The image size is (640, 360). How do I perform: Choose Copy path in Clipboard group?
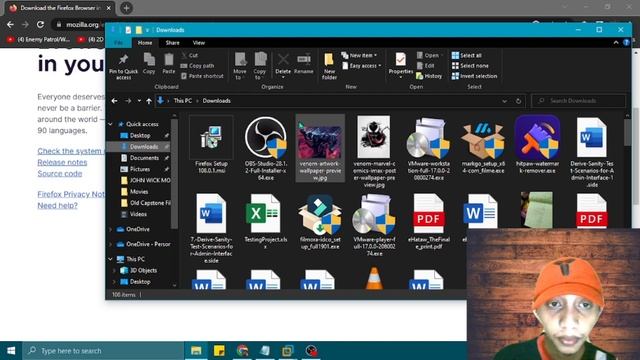coord(198,66)
